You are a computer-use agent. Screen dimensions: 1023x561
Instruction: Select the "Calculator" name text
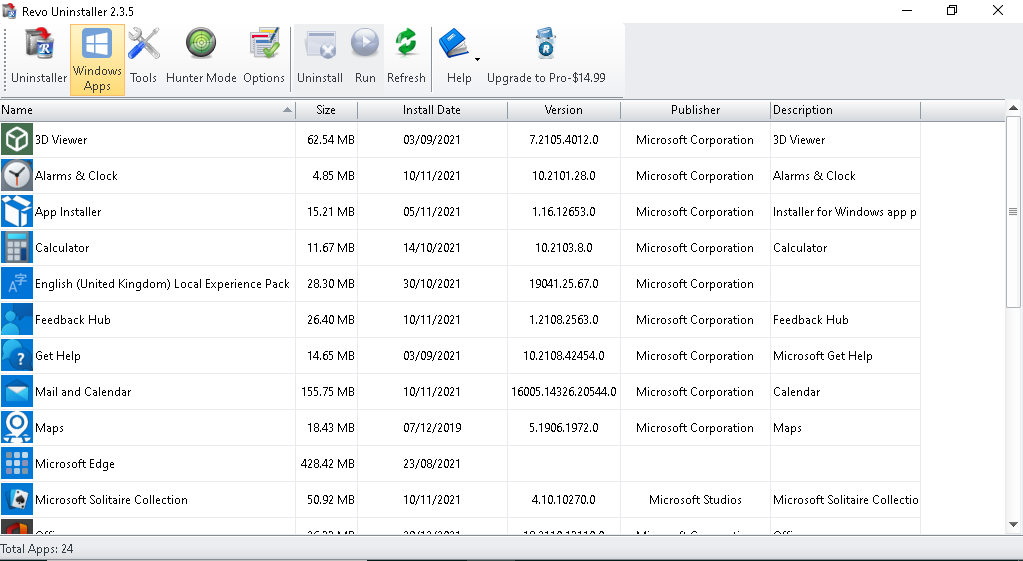pyautogui.click(x=62, y=248)
